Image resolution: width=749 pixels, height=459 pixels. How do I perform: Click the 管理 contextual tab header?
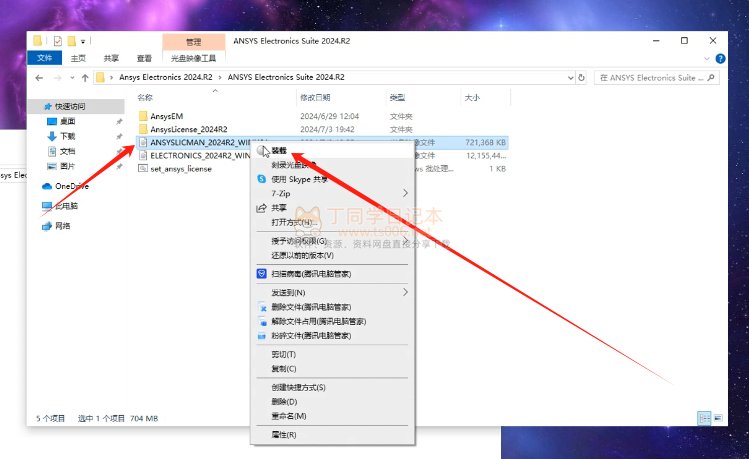(x=193, y=42)
